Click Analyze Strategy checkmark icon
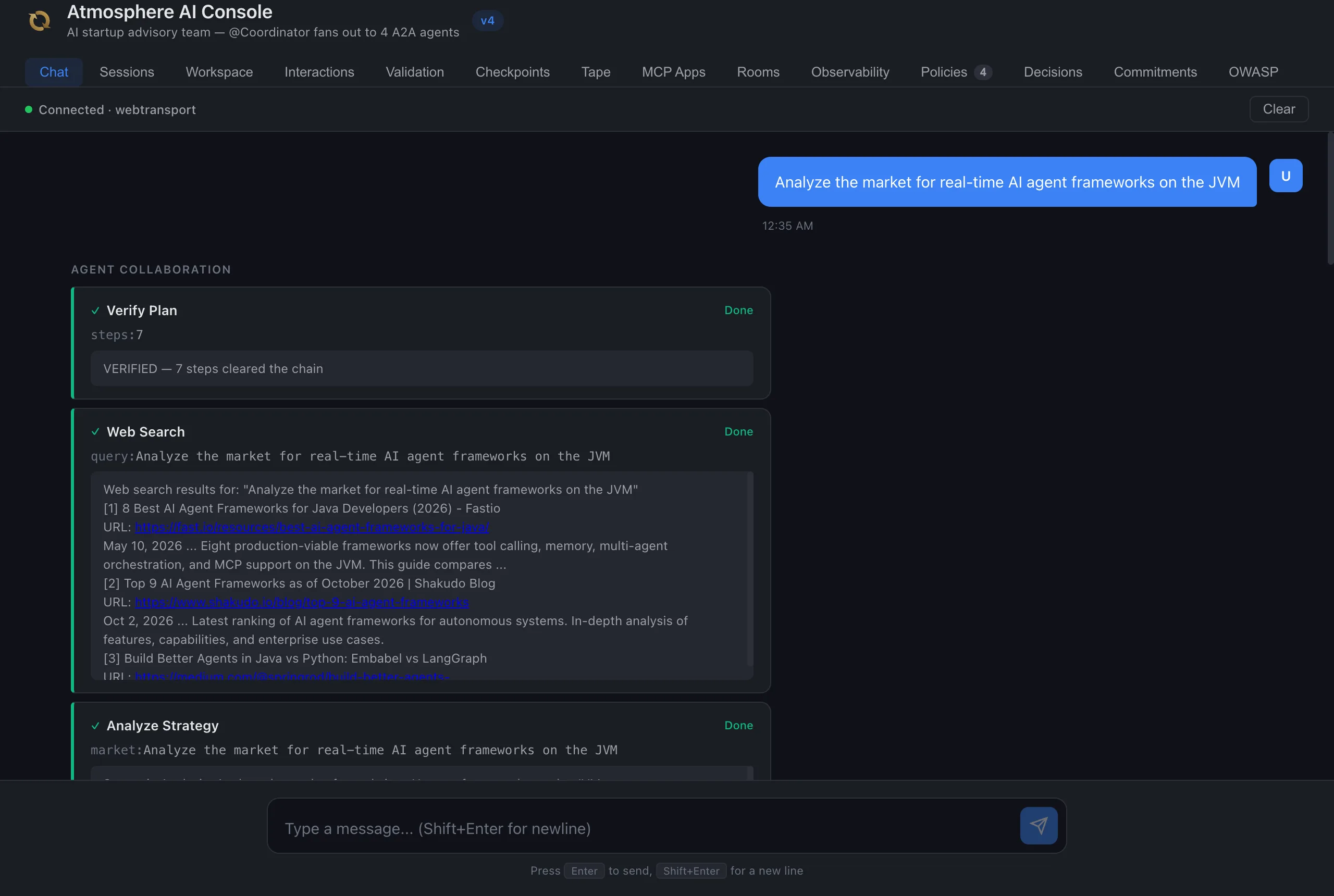 (x=95, y=726)
